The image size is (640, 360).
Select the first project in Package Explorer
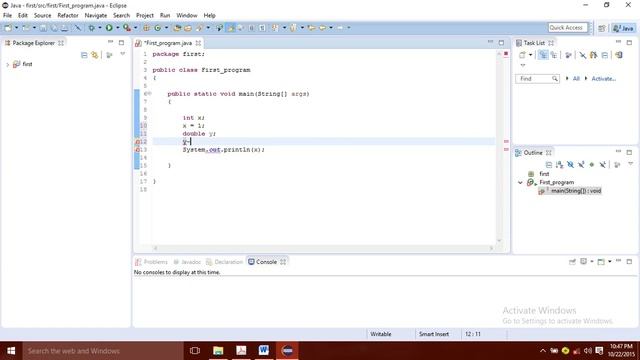(x=27, y=64)
